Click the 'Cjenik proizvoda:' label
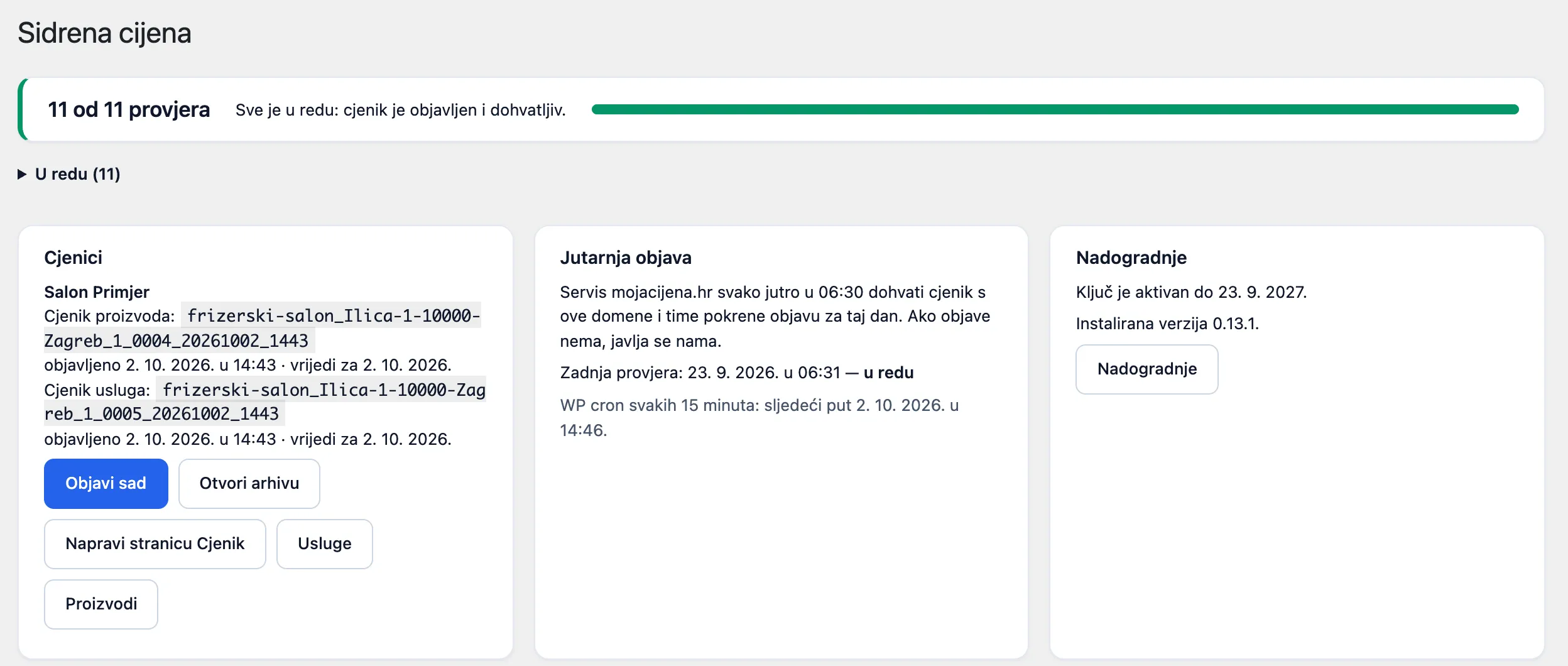This screenshot has height=666, width=1568. [x=109, y=316]
